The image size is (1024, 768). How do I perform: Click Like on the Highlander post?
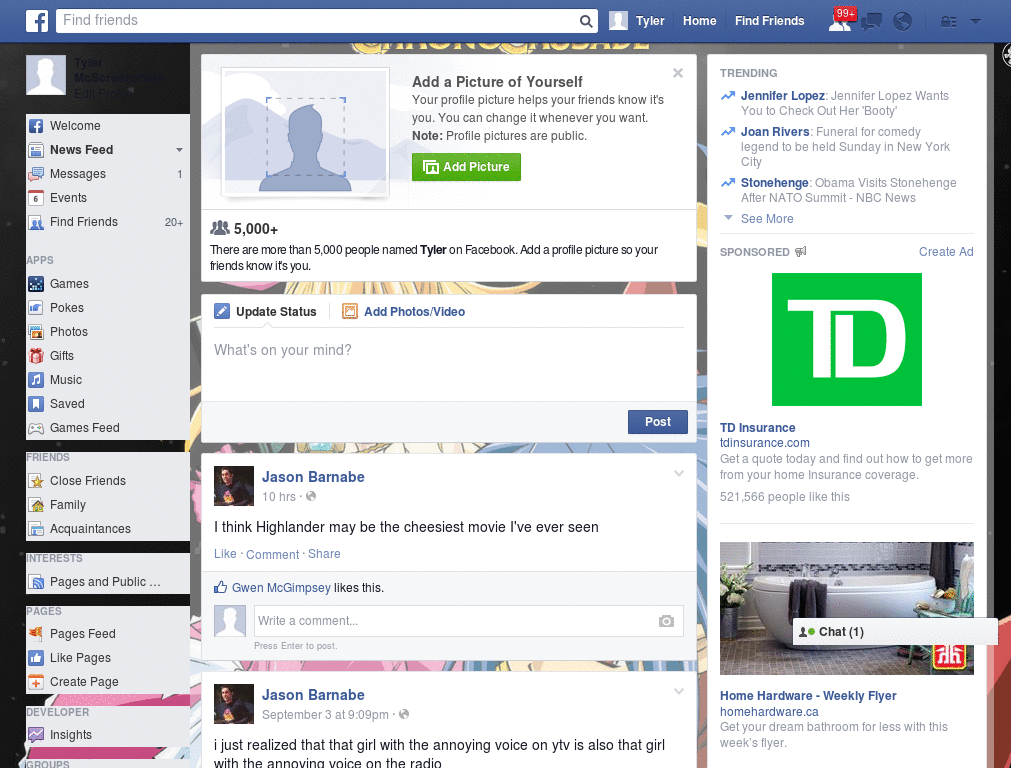pyautogui.click(x=225, y=554)
